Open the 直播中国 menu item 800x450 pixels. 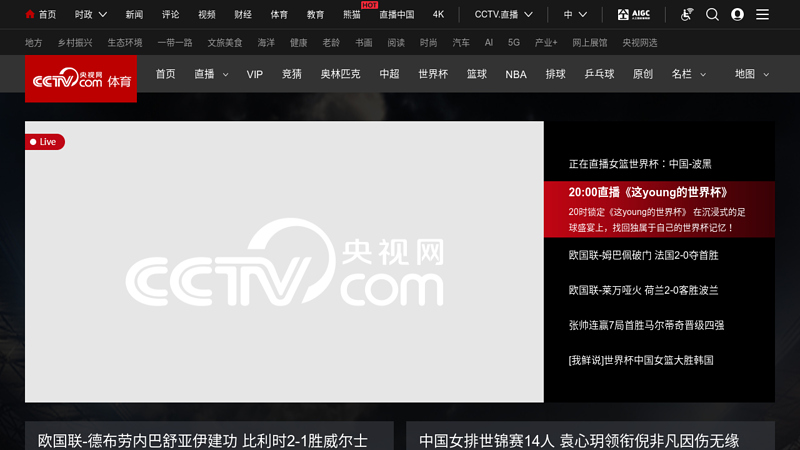[x=396, y=15]
